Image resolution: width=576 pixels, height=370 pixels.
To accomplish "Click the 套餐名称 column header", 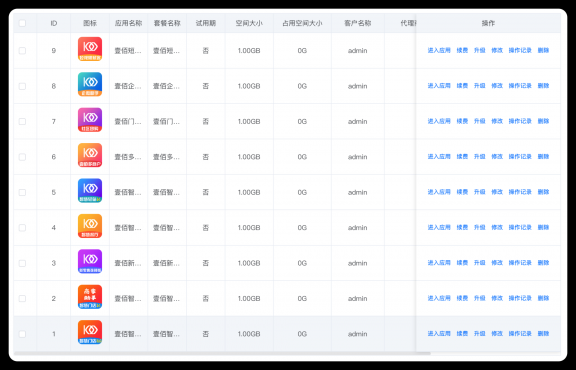I will pyautogui.click(x=167, y=23).
